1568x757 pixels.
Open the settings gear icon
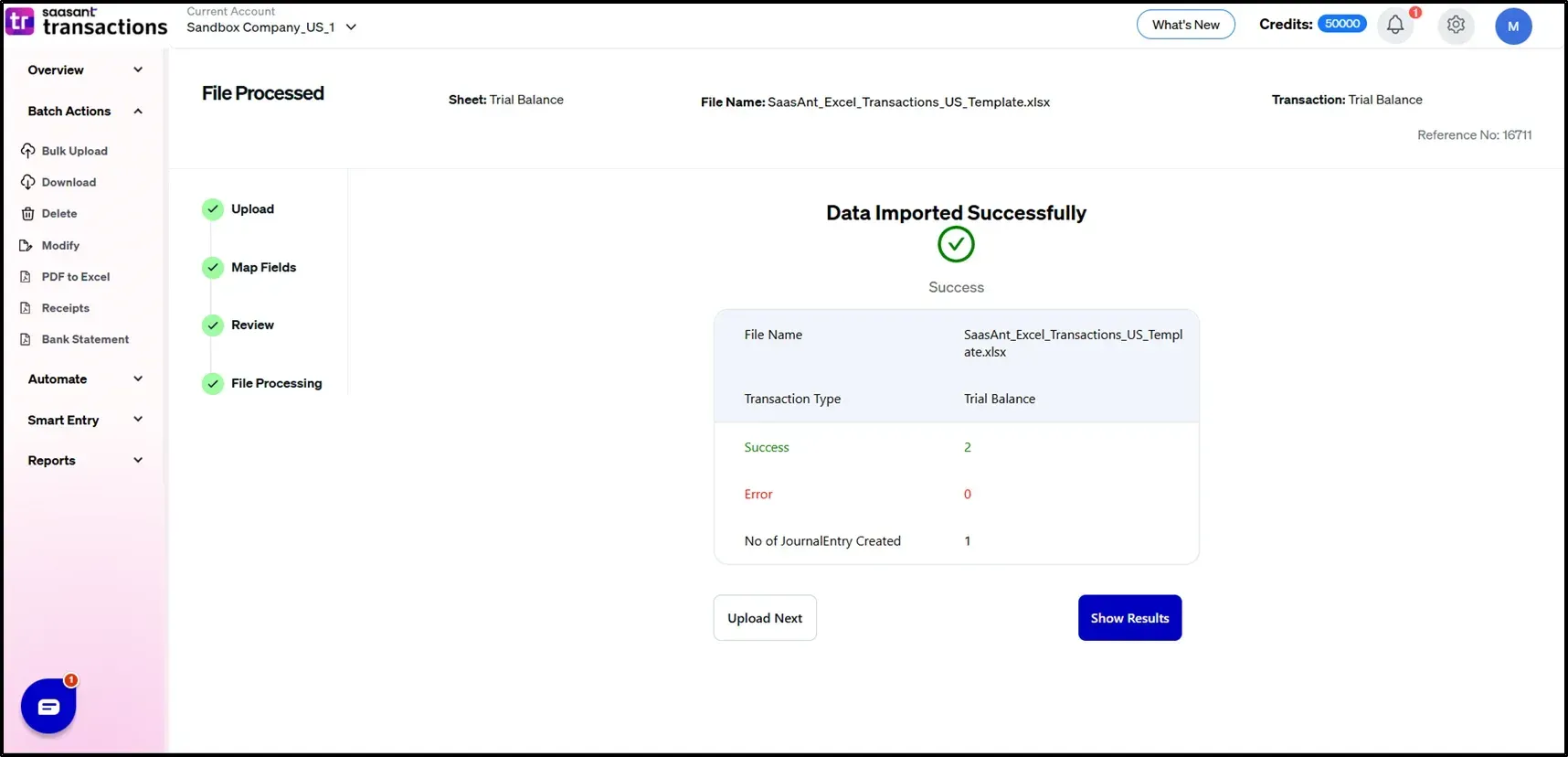coord(1456,25)
